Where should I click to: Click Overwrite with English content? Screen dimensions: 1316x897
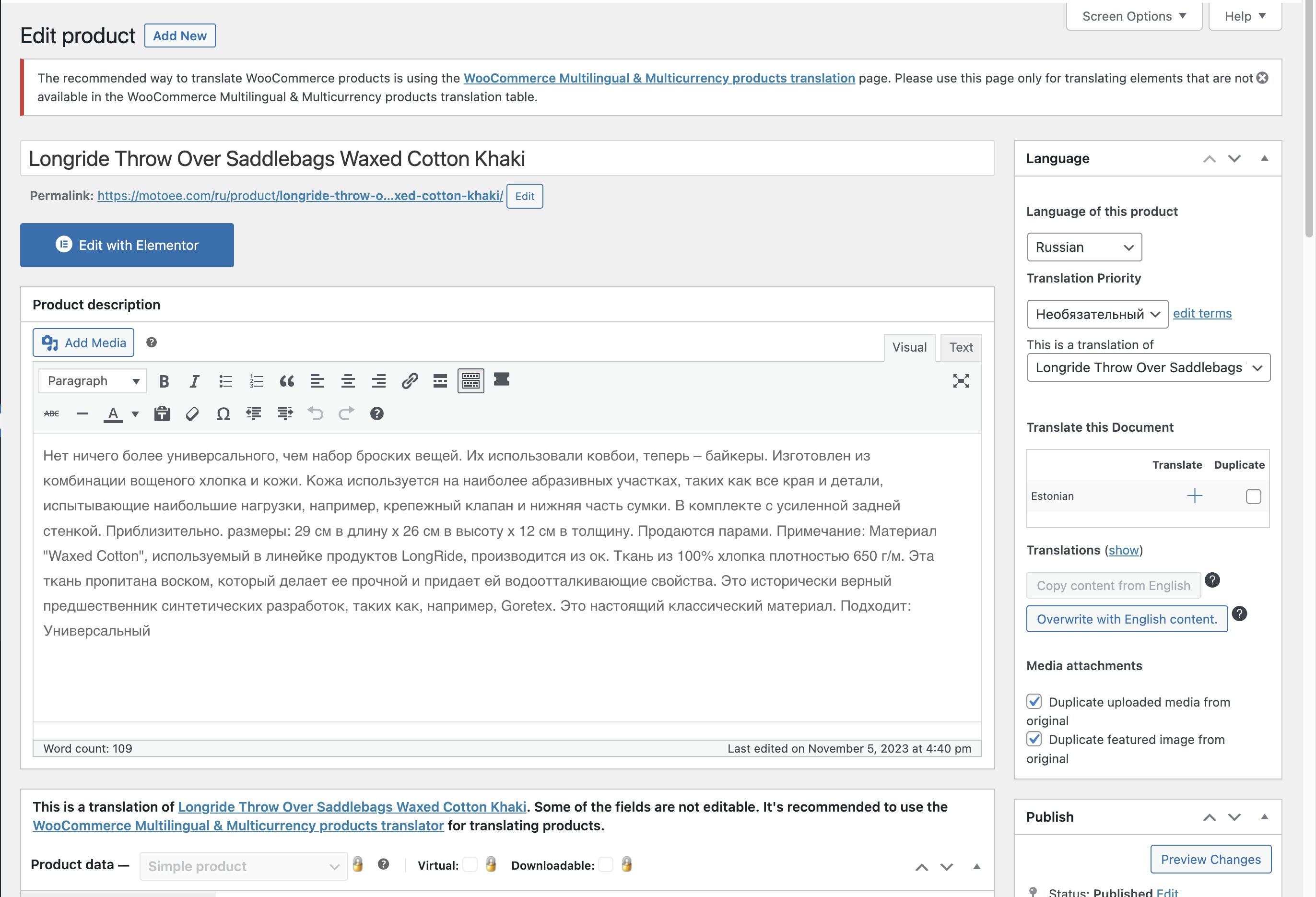(x=1127, y=619)
